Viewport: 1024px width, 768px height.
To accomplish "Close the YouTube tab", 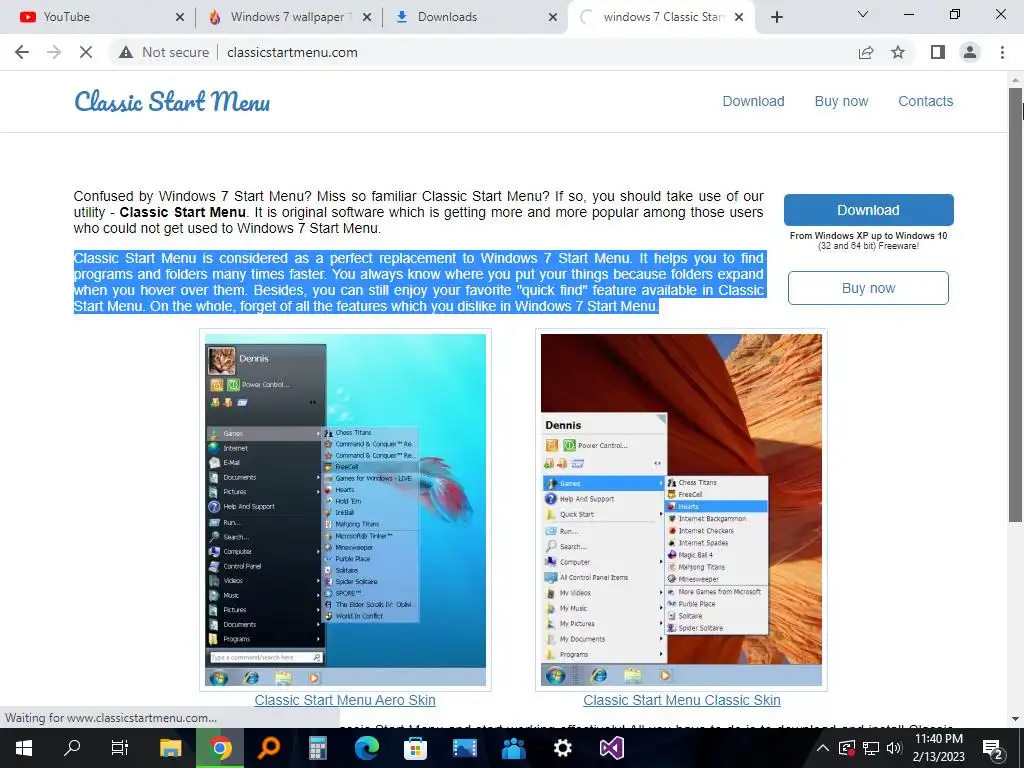I will coord(180,17).
